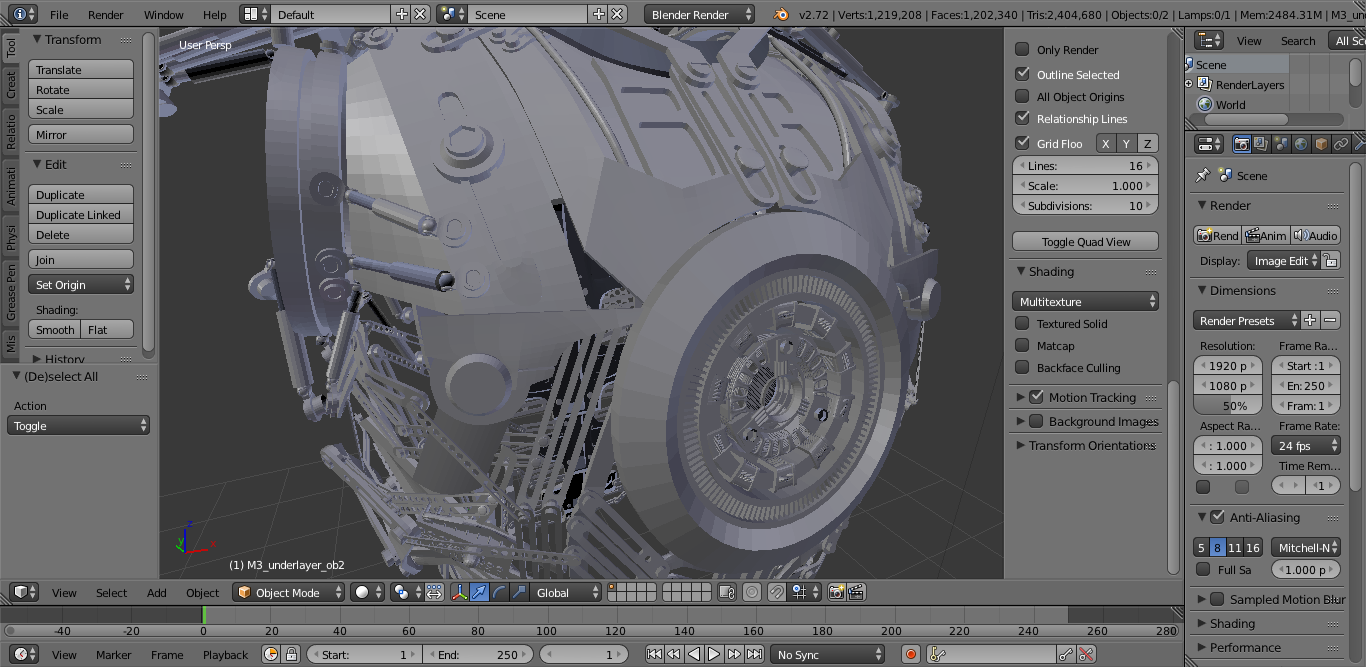This screenshot has width=1366, height=667.
Task: Enable the Matcap checkbox
Action: coord(1022,345)
